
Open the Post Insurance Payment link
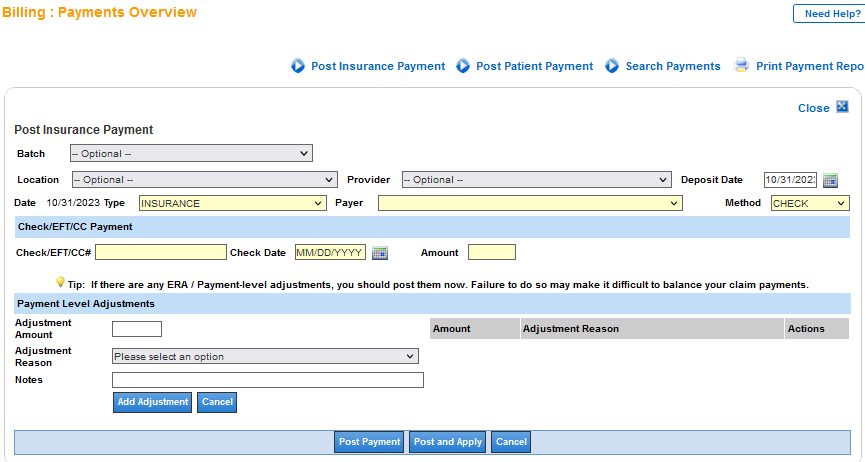click(378, 66)
